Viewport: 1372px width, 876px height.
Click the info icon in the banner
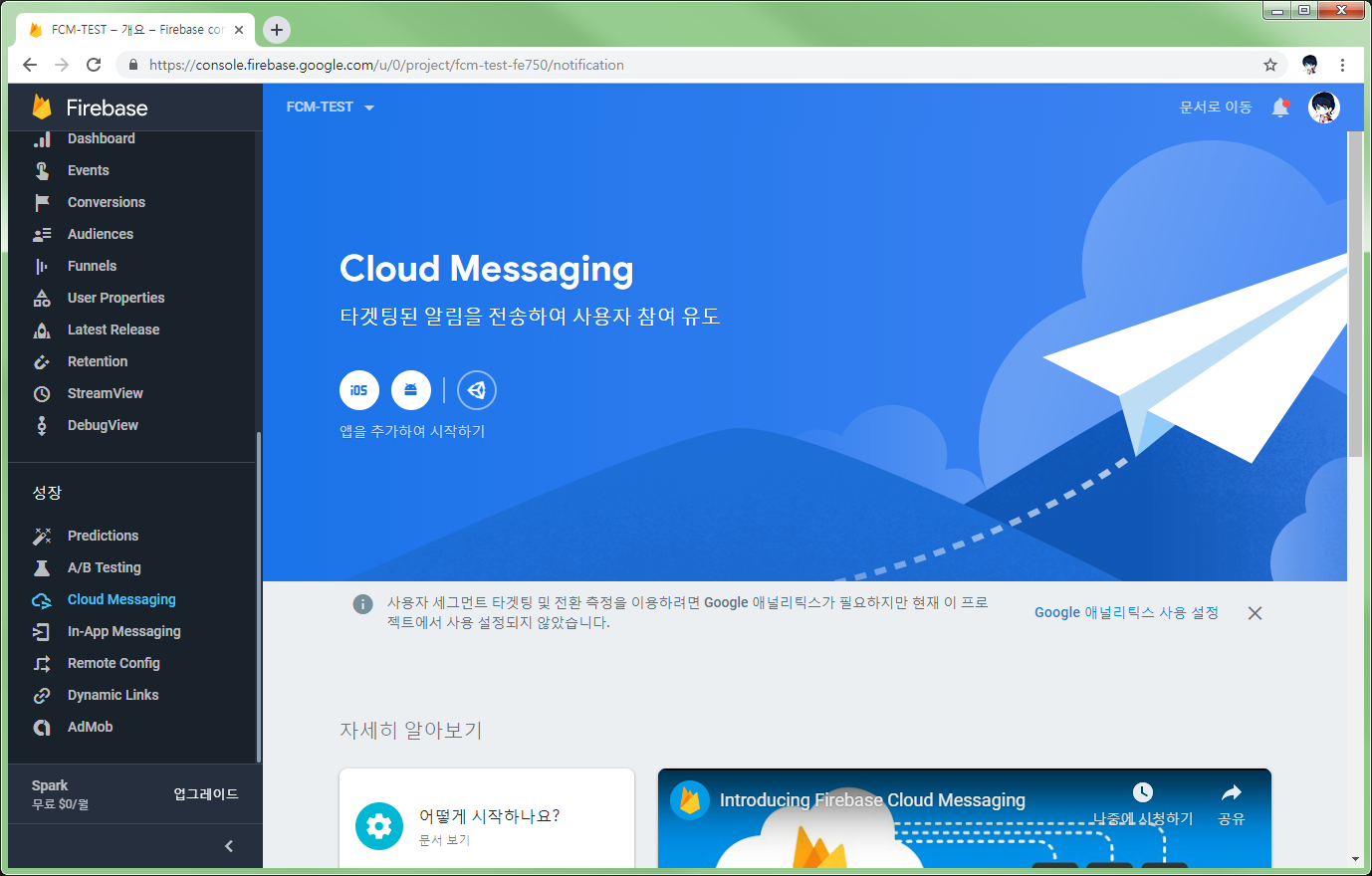(x=363, y=604)
